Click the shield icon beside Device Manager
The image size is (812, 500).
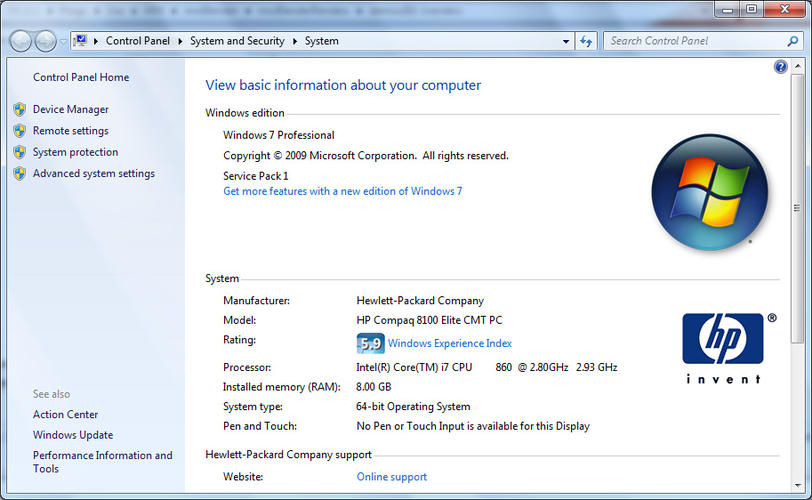click(x=20, y=109)
